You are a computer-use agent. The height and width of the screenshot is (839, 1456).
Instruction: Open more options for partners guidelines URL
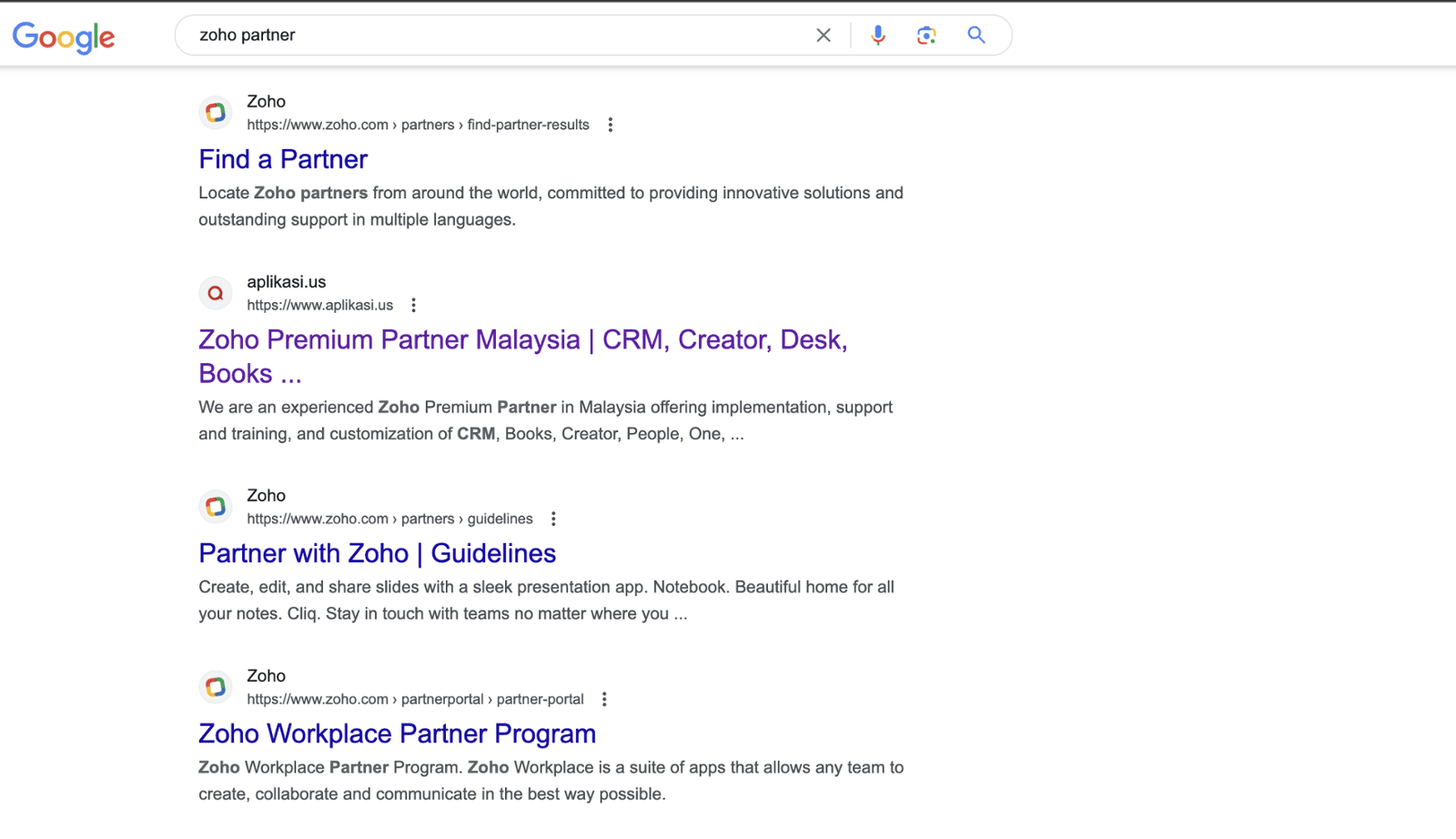[553, 519]
